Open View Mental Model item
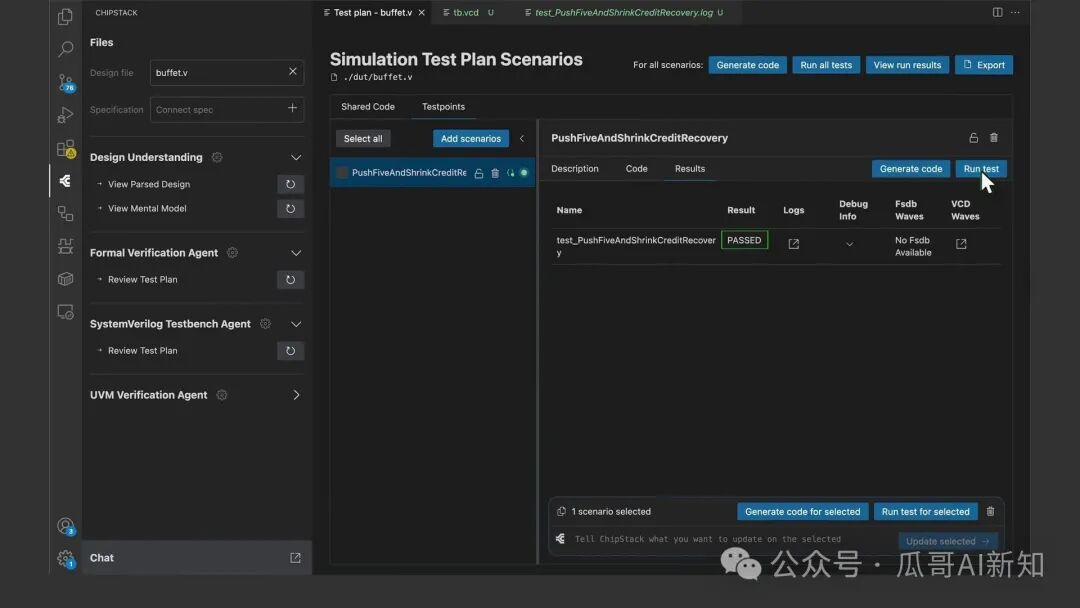Image resolution: width=1080 pixels, height=608 pixels. coord(147,209)
